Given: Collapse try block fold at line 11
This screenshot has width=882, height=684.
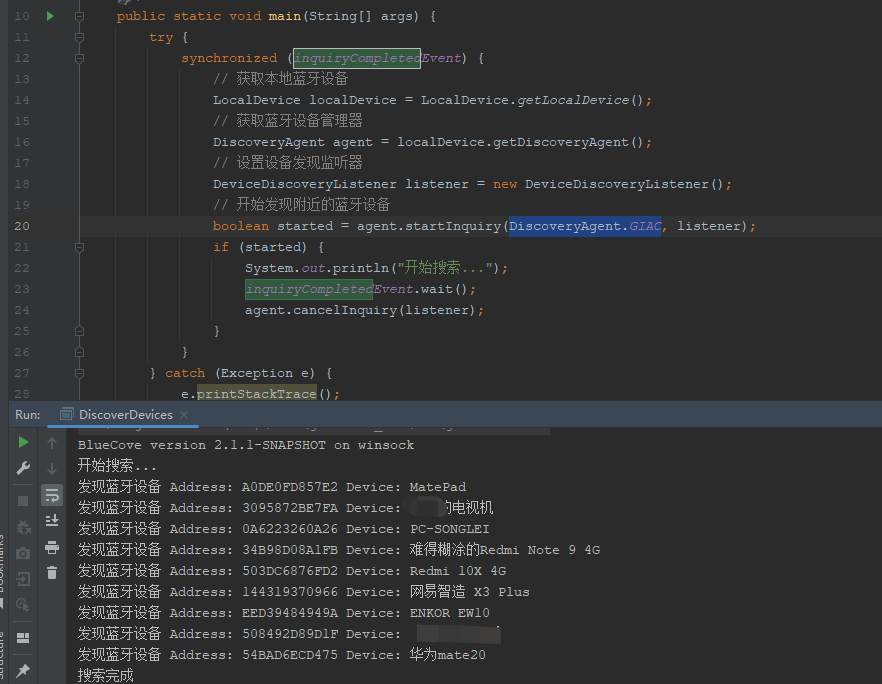Looking at the screenshot, I should (79, 37).
